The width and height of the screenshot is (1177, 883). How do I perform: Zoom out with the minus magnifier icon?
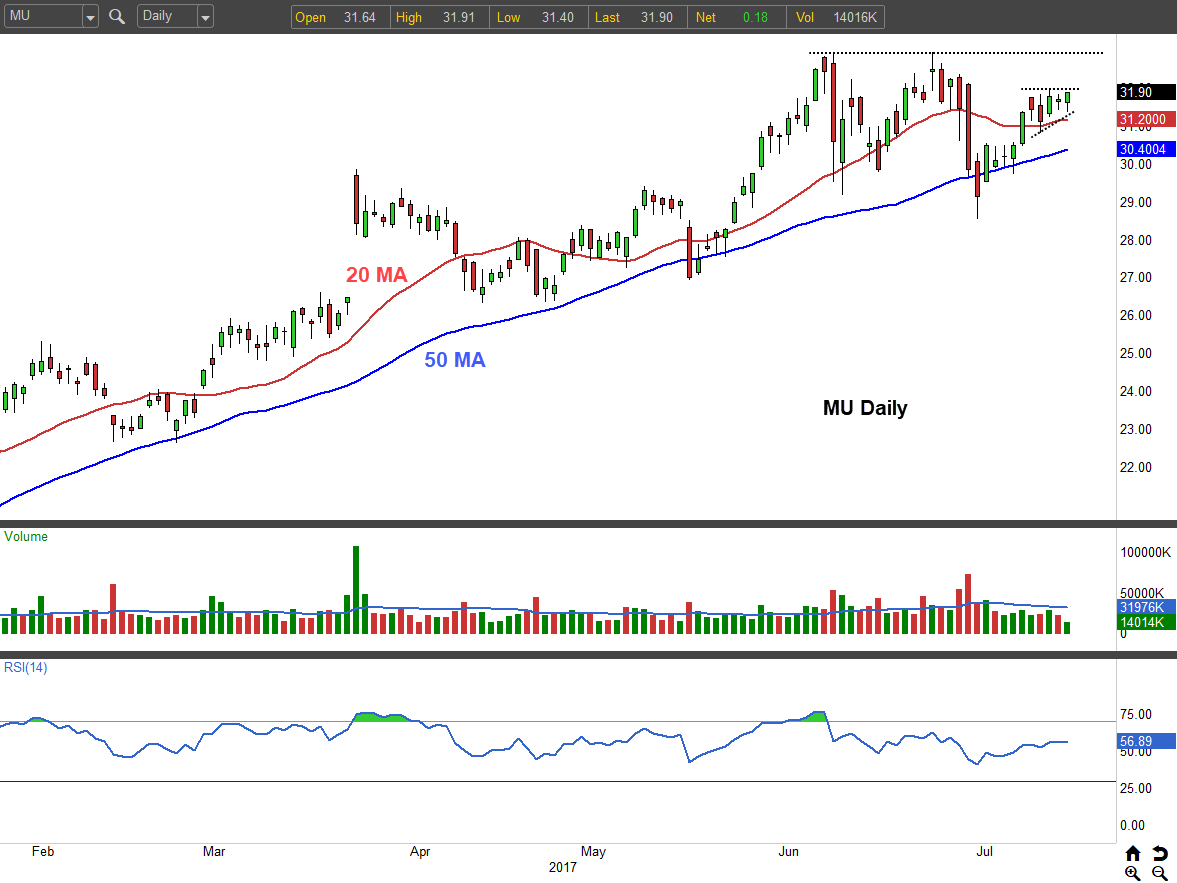(1159, 873)
